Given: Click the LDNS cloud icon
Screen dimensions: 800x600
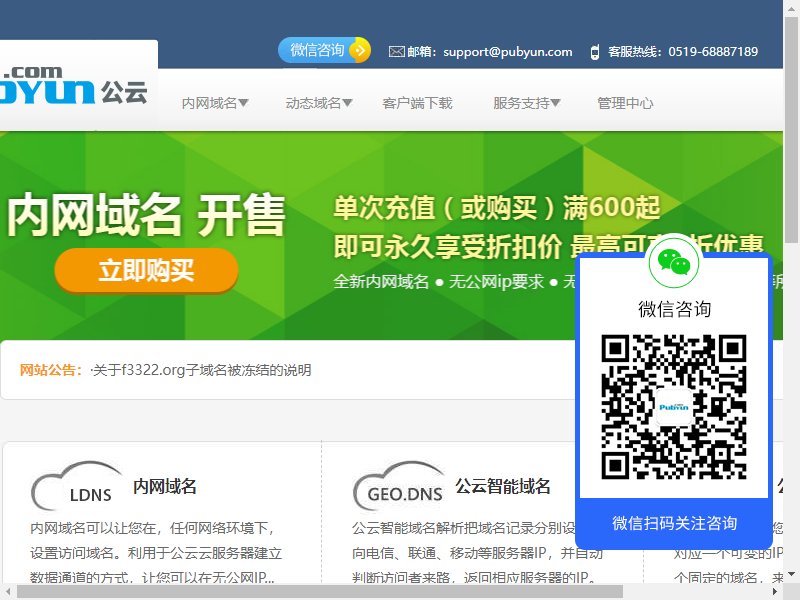Looking at the screenshot, I should pyautogui.click(x=76, y=486).
